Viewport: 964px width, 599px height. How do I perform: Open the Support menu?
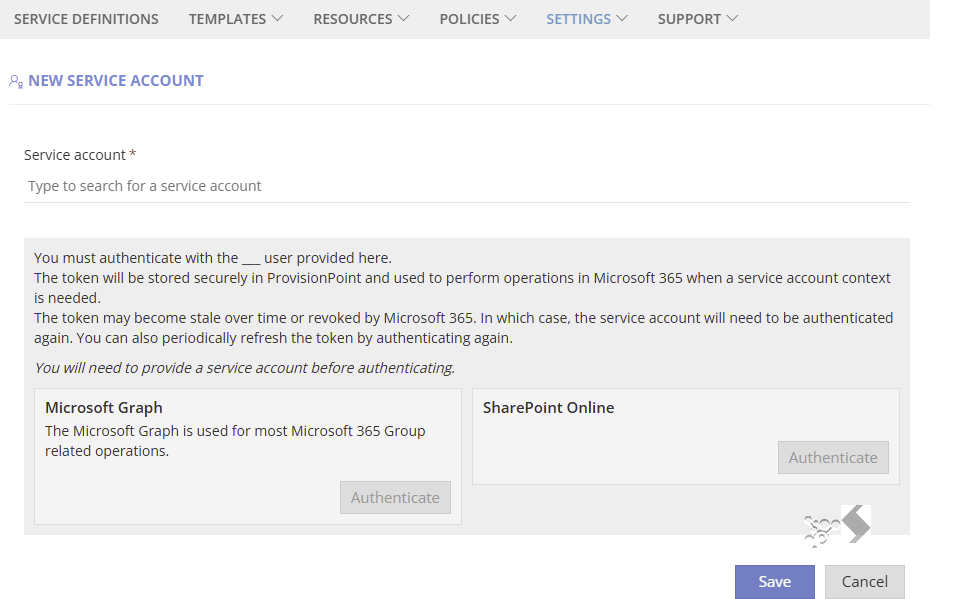pyautogui.click(x=689, y=19)
